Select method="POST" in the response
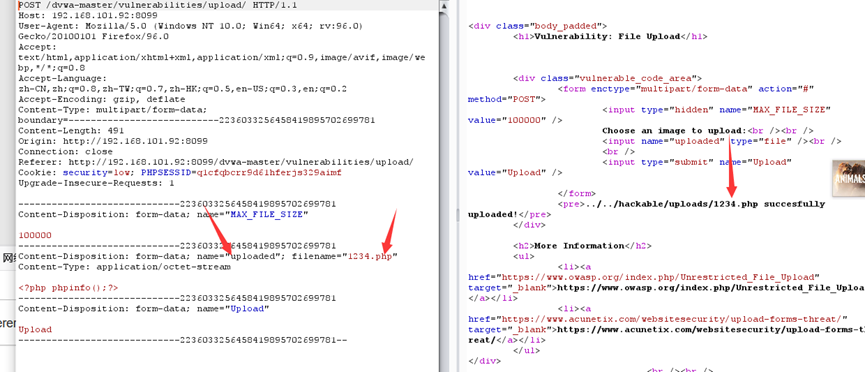 pos(504,99)
